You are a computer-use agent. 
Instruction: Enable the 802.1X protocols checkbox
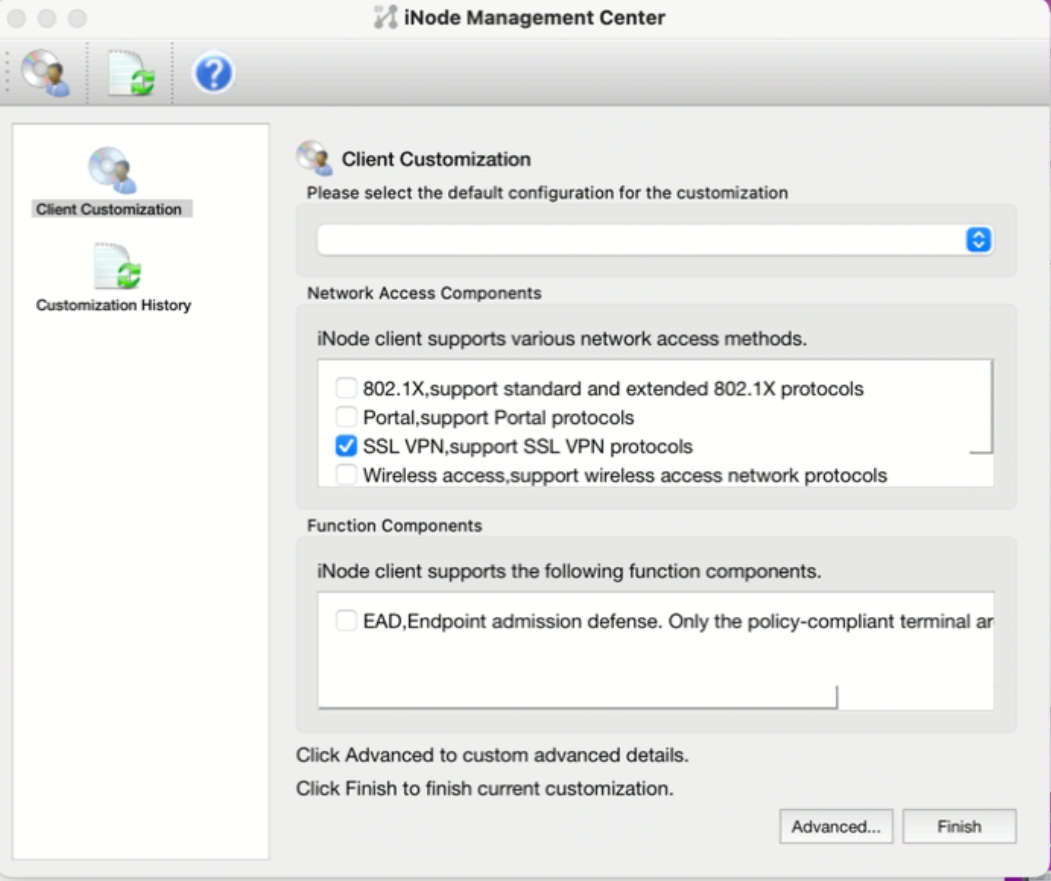coord(346,388)
